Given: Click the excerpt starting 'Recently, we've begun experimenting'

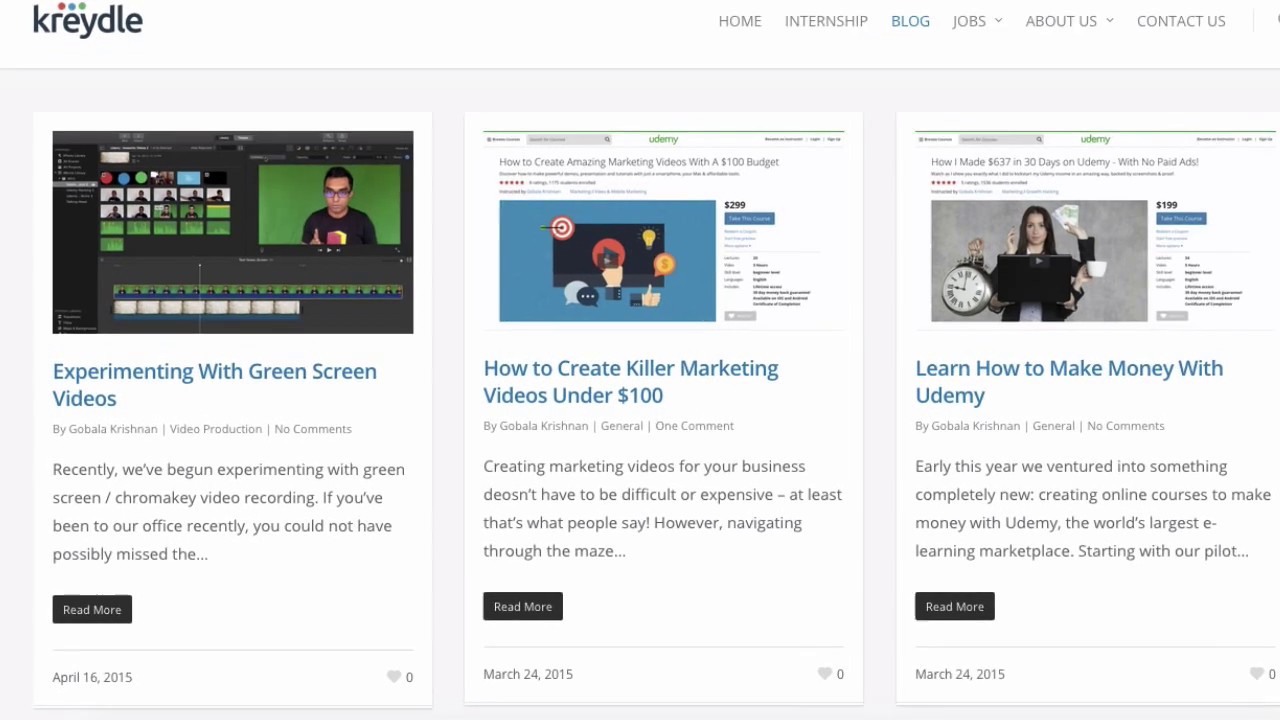Looking at the screenshot, I should [x=229, y=511].
